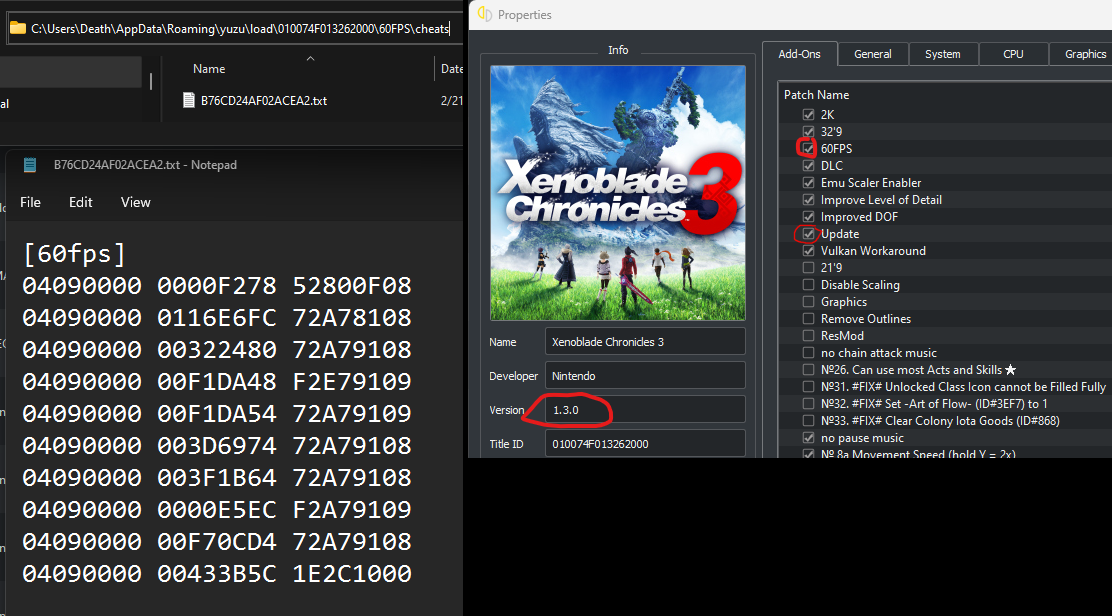Sort Explorer files by Name column
1112x616 pixels.
[209, 69]
